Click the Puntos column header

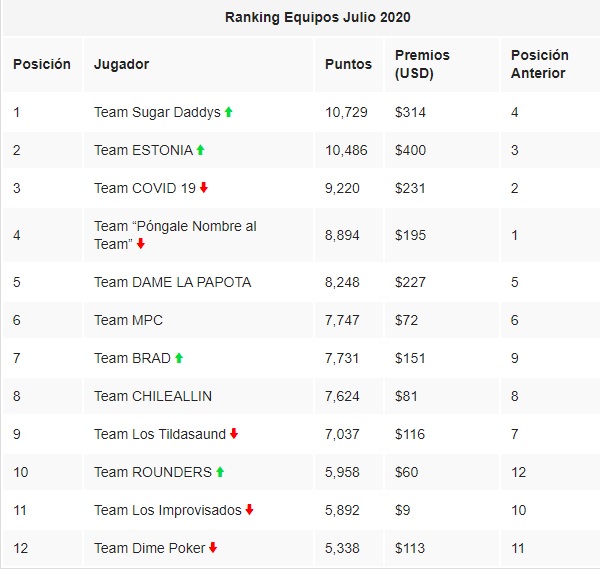click(x=348, y=64)
